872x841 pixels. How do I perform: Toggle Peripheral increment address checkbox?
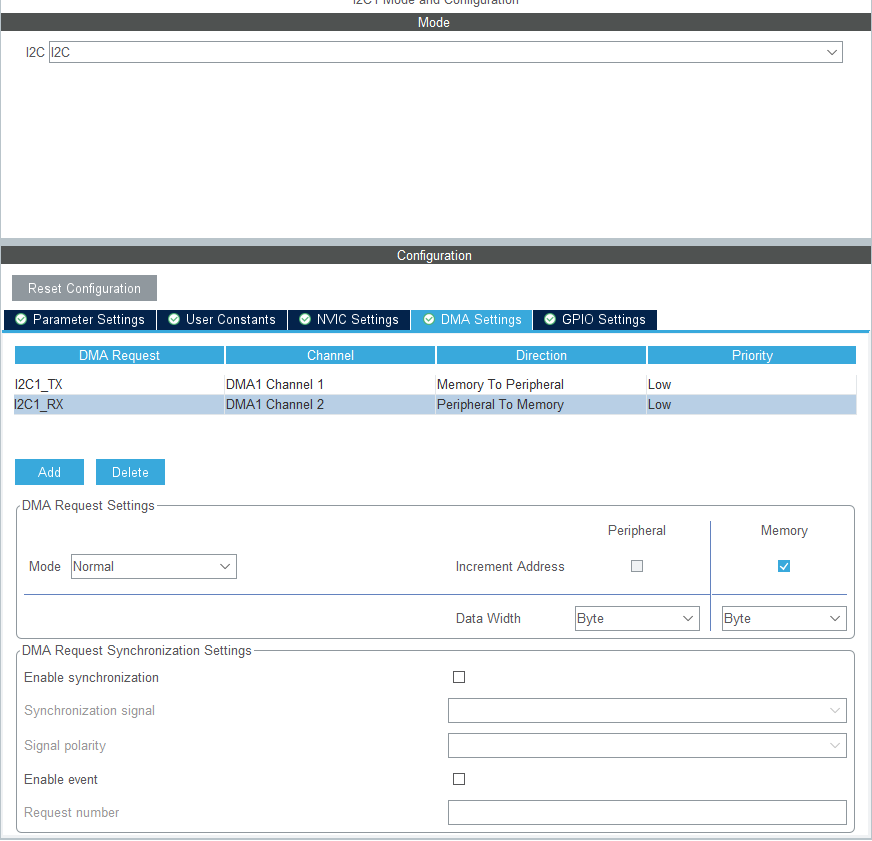coord(637,566)
